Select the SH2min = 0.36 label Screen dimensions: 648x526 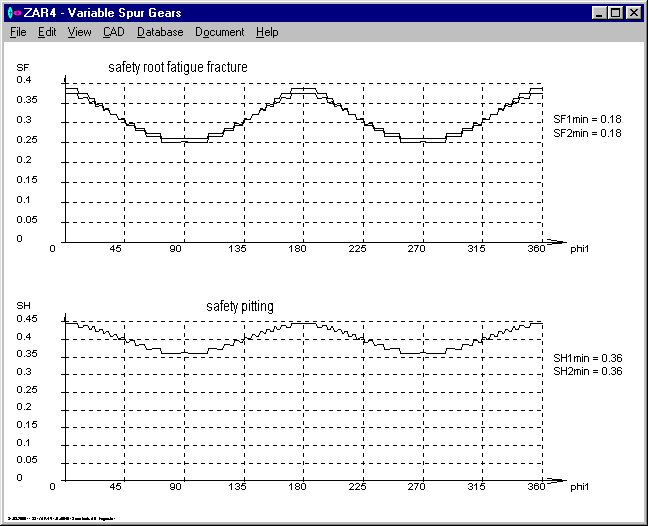587,371
